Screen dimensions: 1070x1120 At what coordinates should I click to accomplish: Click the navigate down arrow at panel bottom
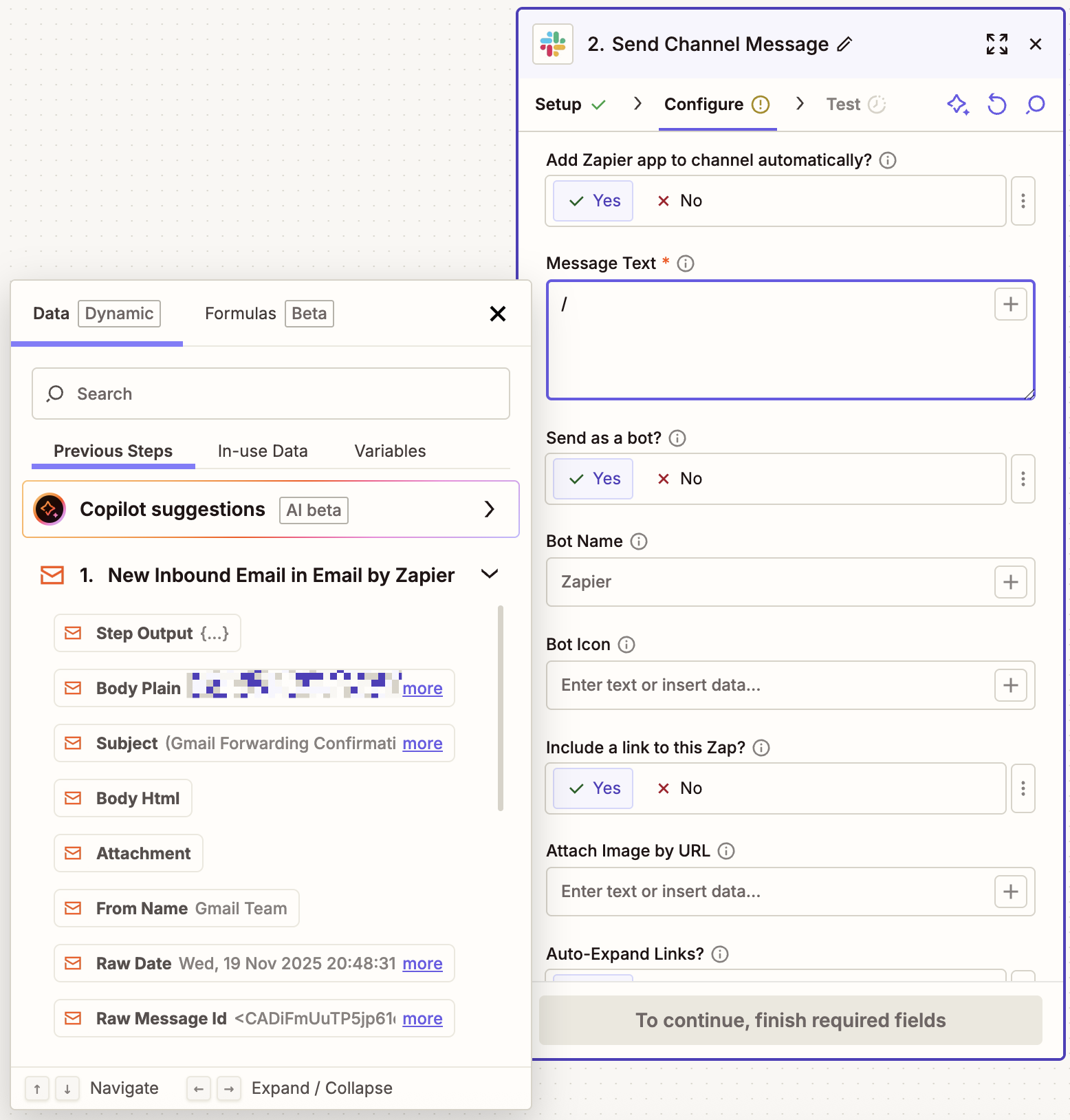point(67,1088)
